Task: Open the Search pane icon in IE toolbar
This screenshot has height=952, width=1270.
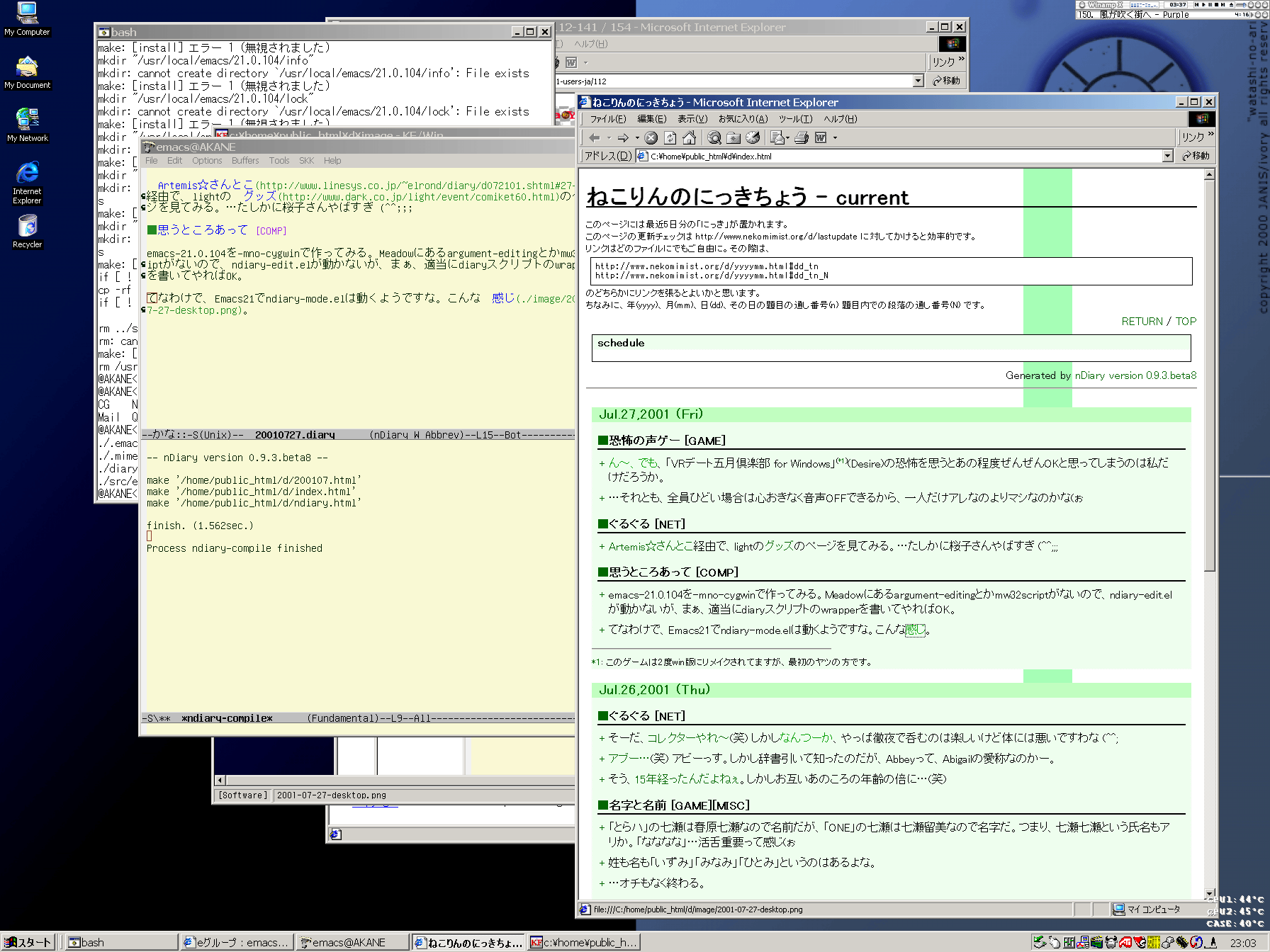Action: click(x=714, y=137)
